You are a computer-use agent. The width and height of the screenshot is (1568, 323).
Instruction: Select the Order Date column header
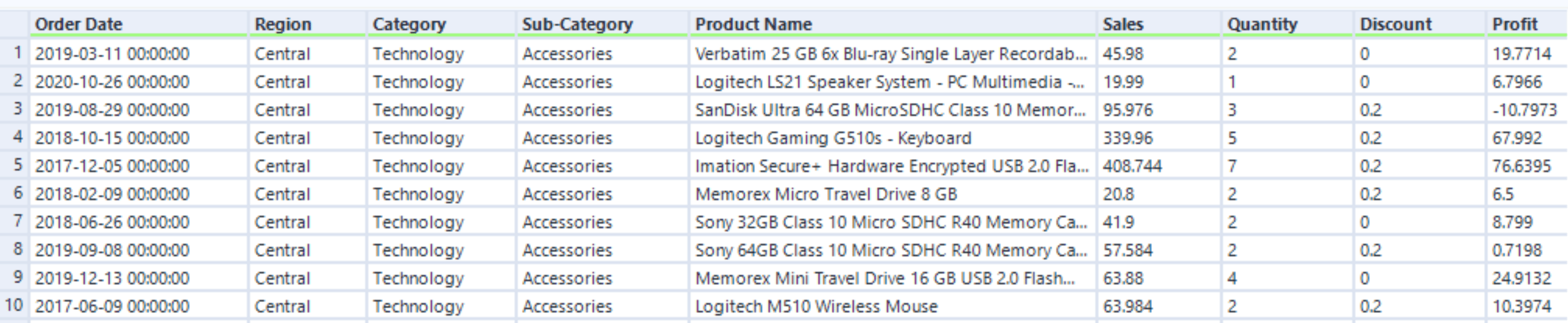138,24
